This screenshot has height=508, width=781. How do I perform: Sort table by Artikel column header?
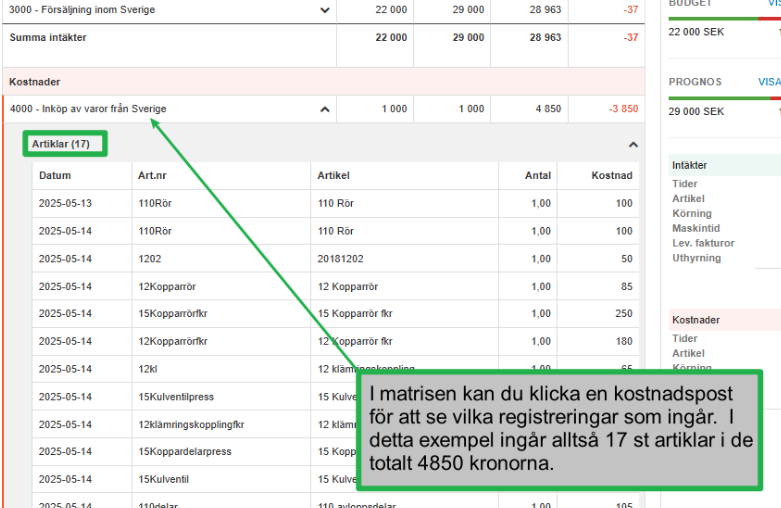pyautogui.click(x=334, y=175)
